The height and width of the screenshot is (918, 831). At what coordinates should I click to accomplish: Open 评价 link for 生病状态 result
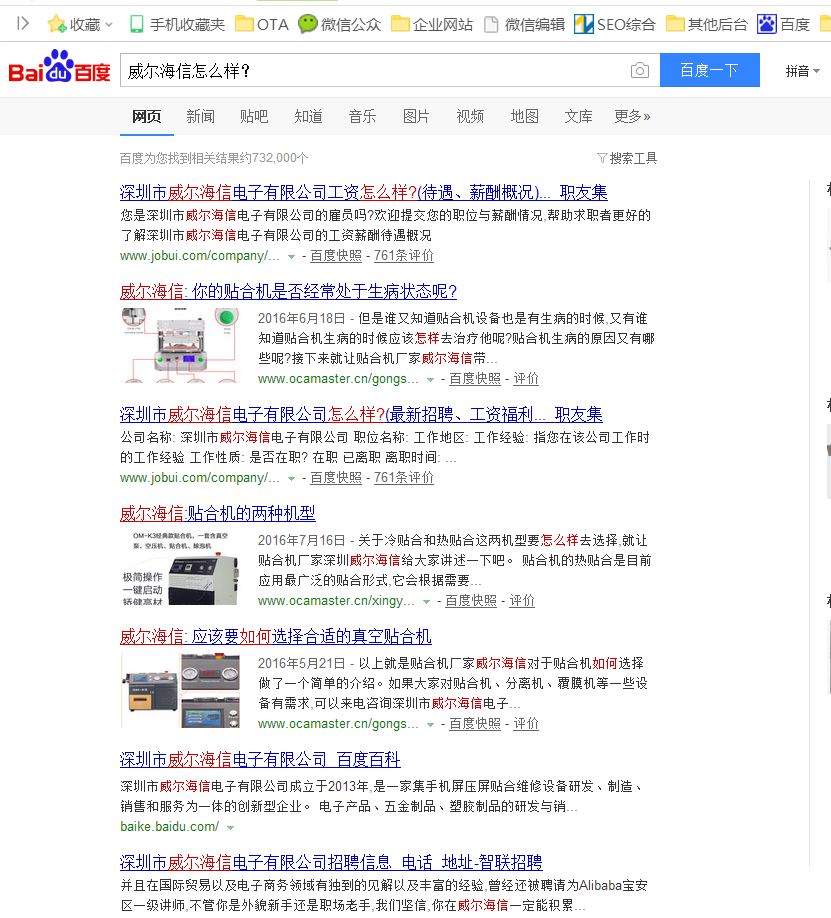click(526, 379)
